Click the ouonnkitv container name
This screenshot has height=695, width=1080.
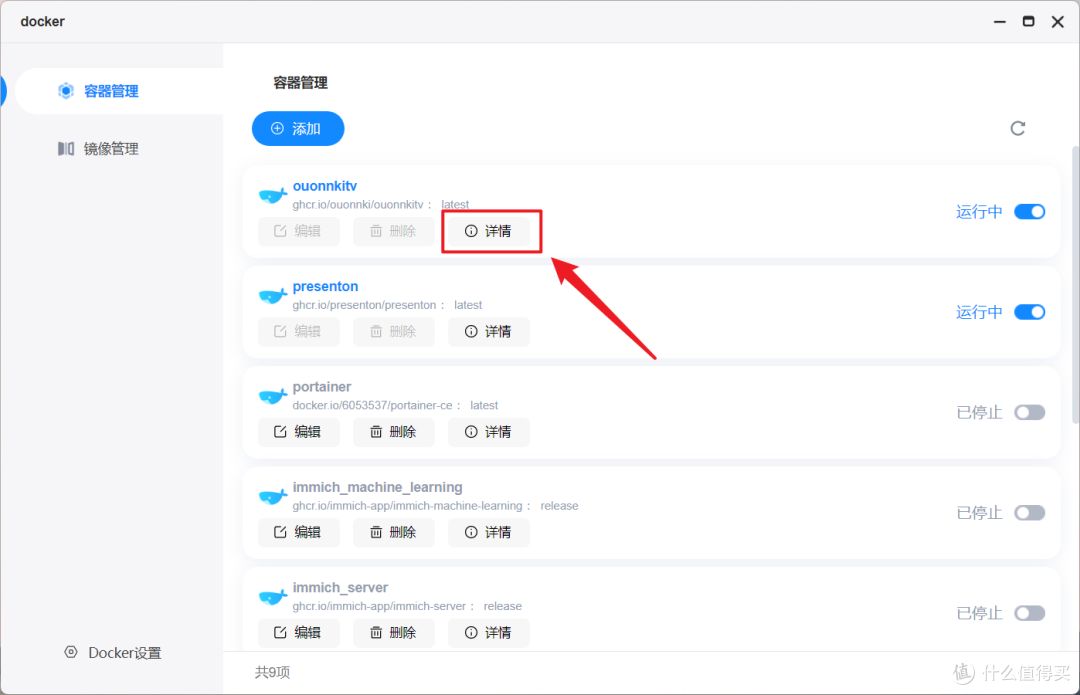click(x=324, y=186)
